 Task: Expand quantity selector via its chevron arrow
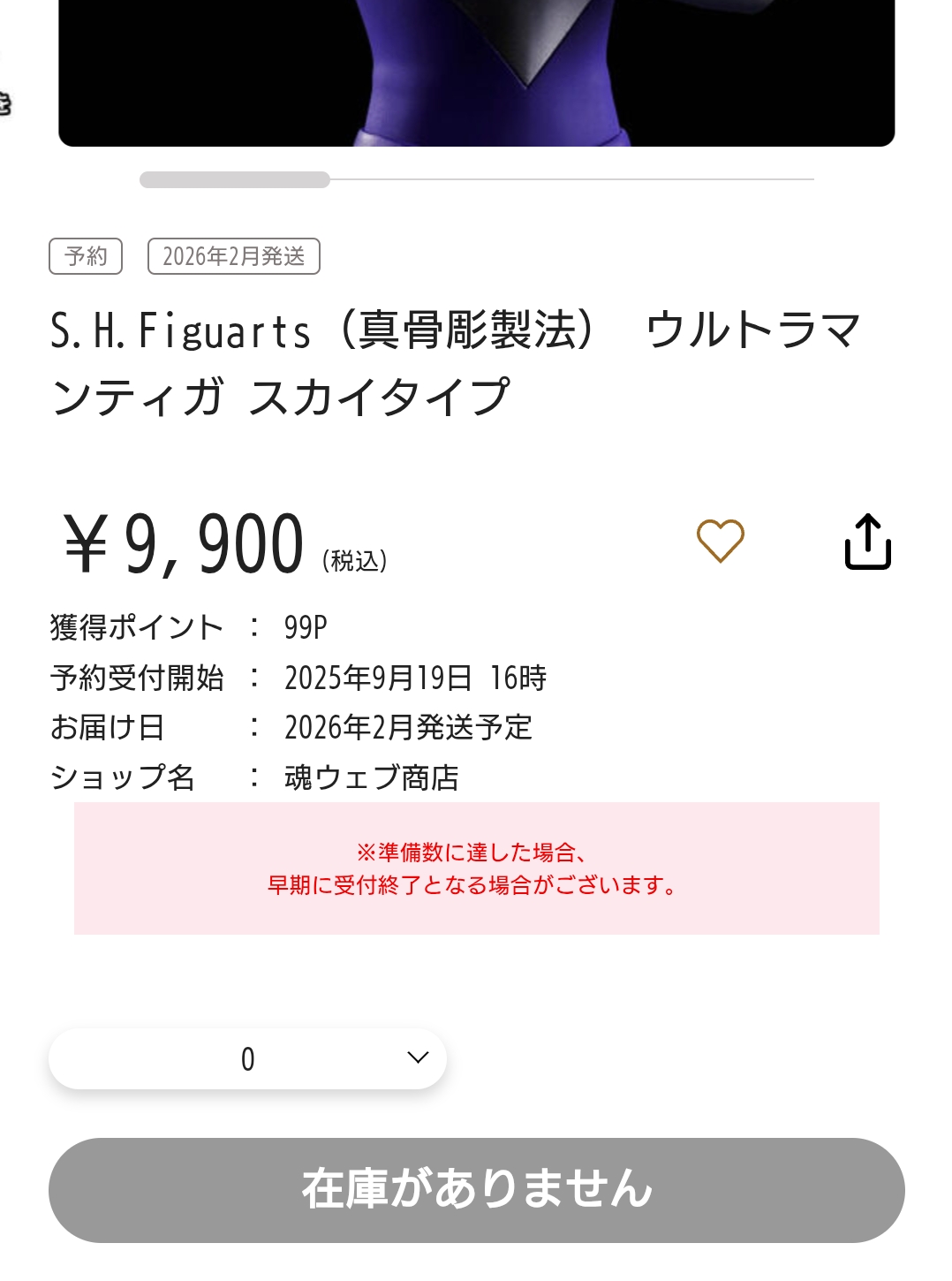pos(418,1057)
